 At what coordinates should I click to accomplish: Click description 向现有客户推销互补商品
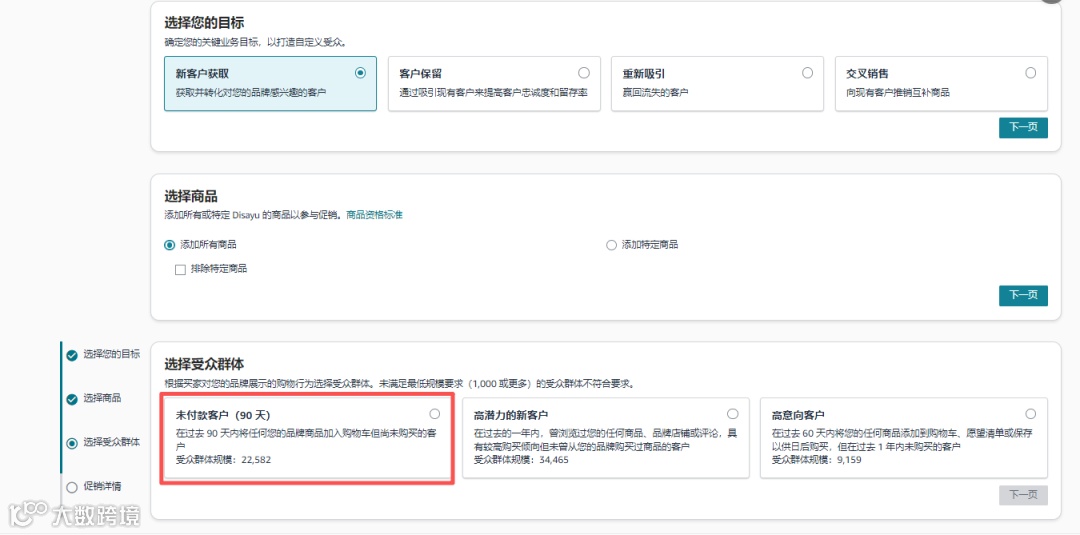(x=897, y=92)
